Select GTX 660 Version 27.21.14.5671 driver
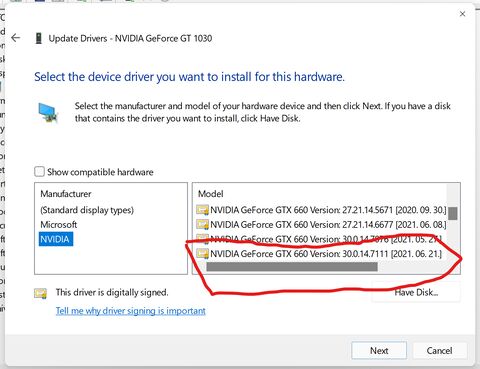Image resolution: width=480 pixels, height=369 pixels. (321, 210)
